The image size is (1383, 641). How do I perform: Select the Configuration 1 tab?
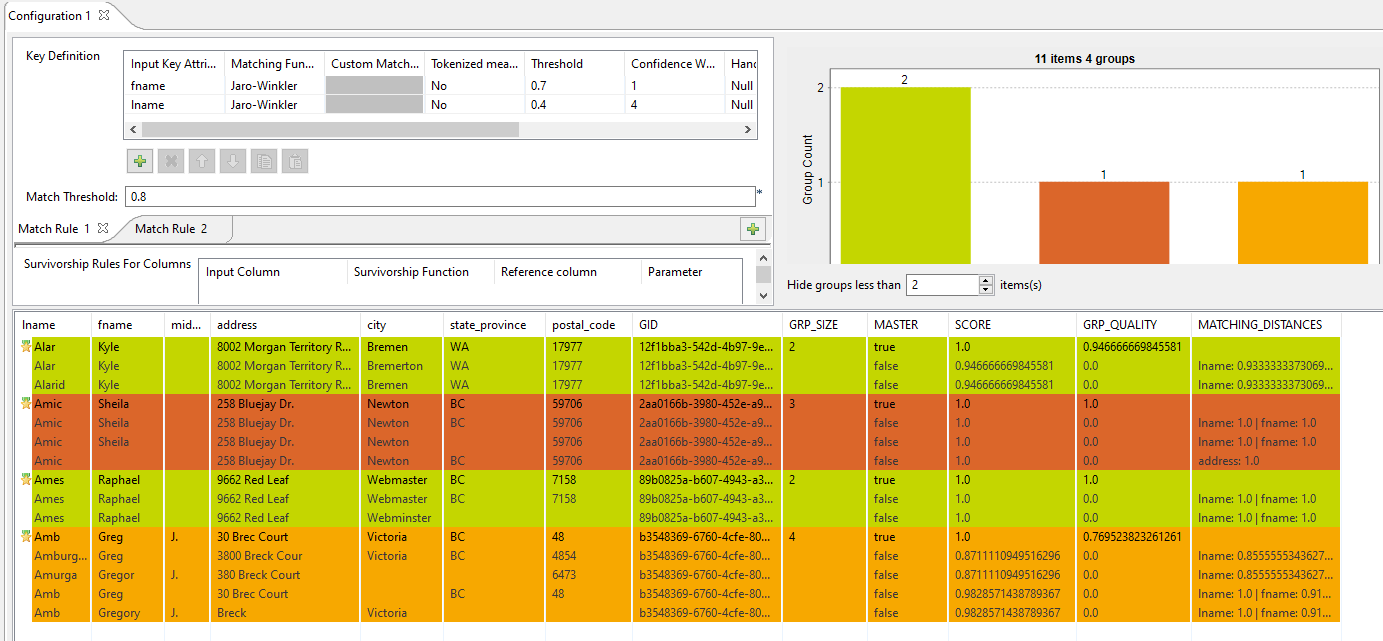(x=45, y=16)
